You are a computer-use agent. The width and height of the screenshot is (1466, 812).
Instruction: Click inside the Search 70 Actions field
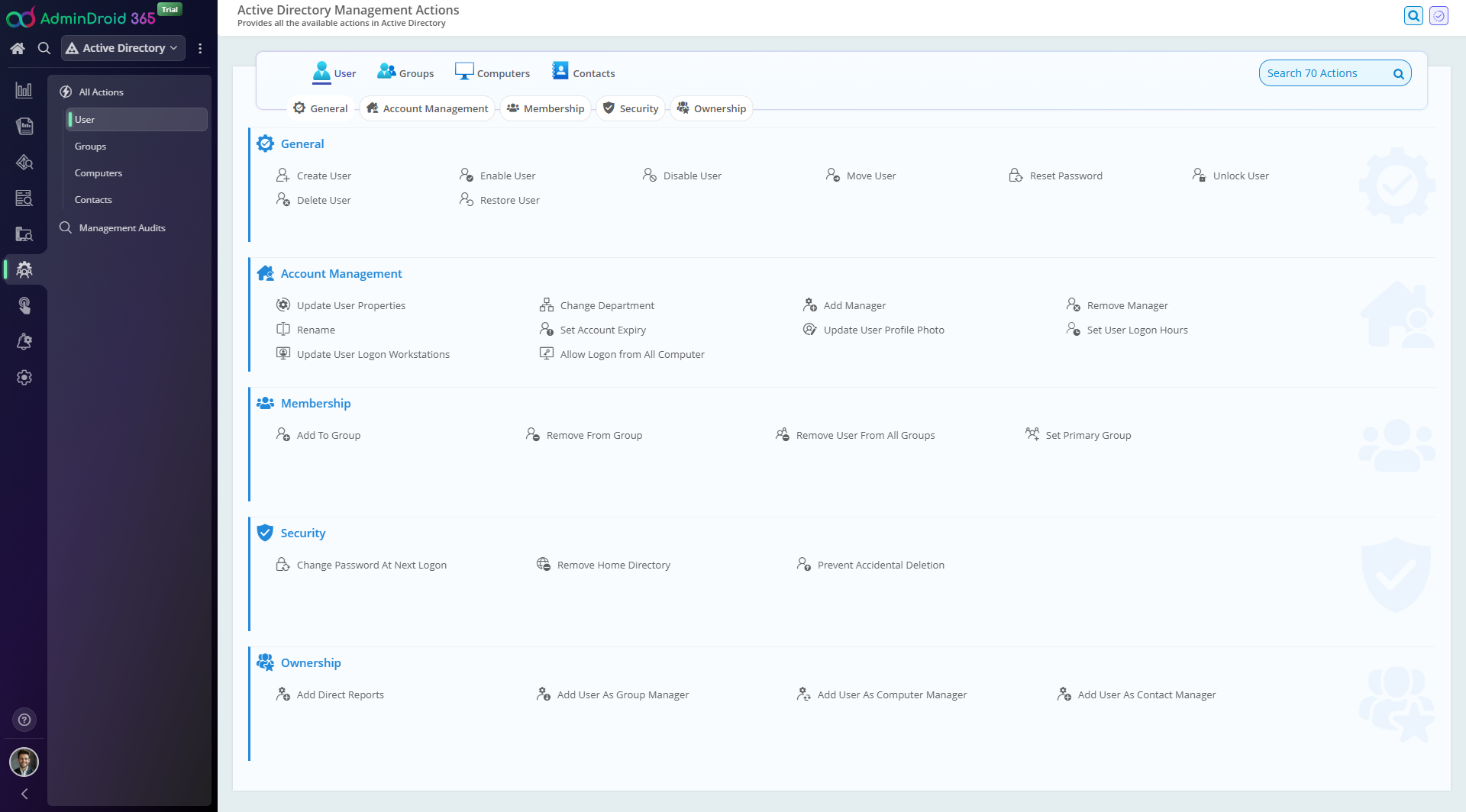pos(1329,72)
